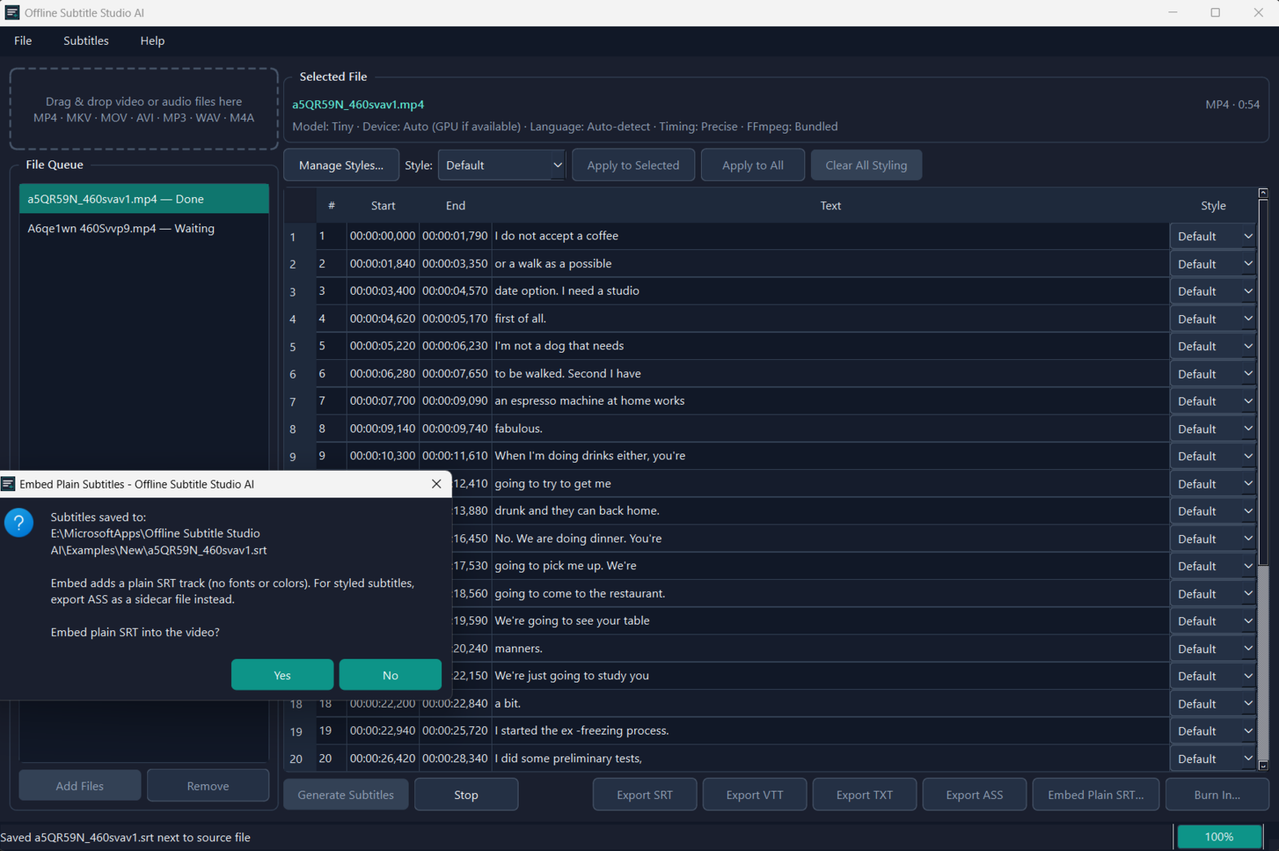Click the Offline Subtitle Studio app icon in title bar
The width and height of the screenshot is (1279, 851).
[12, 13]
